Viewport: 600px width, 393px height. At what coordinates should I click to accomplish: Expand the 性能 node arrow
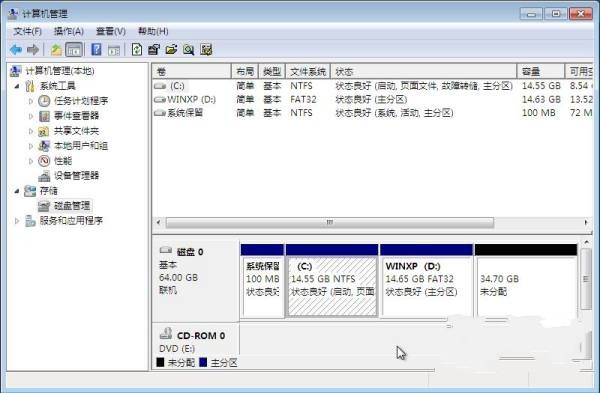point(31,161)
